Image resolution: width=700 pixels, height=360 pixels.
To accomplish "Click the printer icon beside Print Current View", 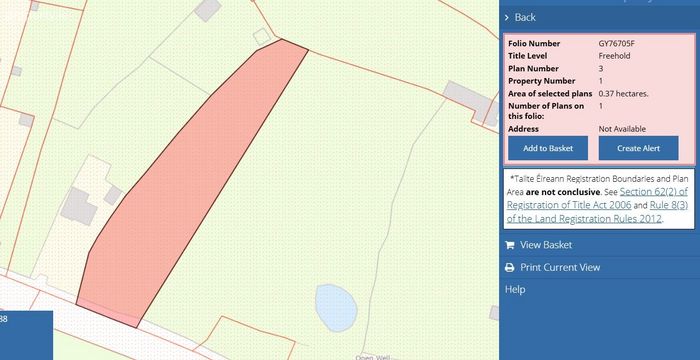I will point(509,268).
